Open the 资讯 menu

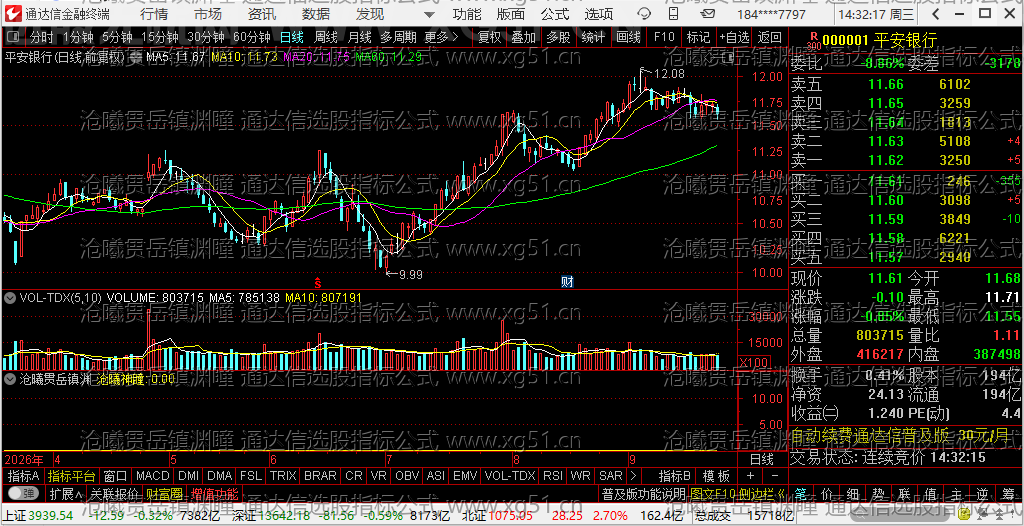(x=262, y=14)
